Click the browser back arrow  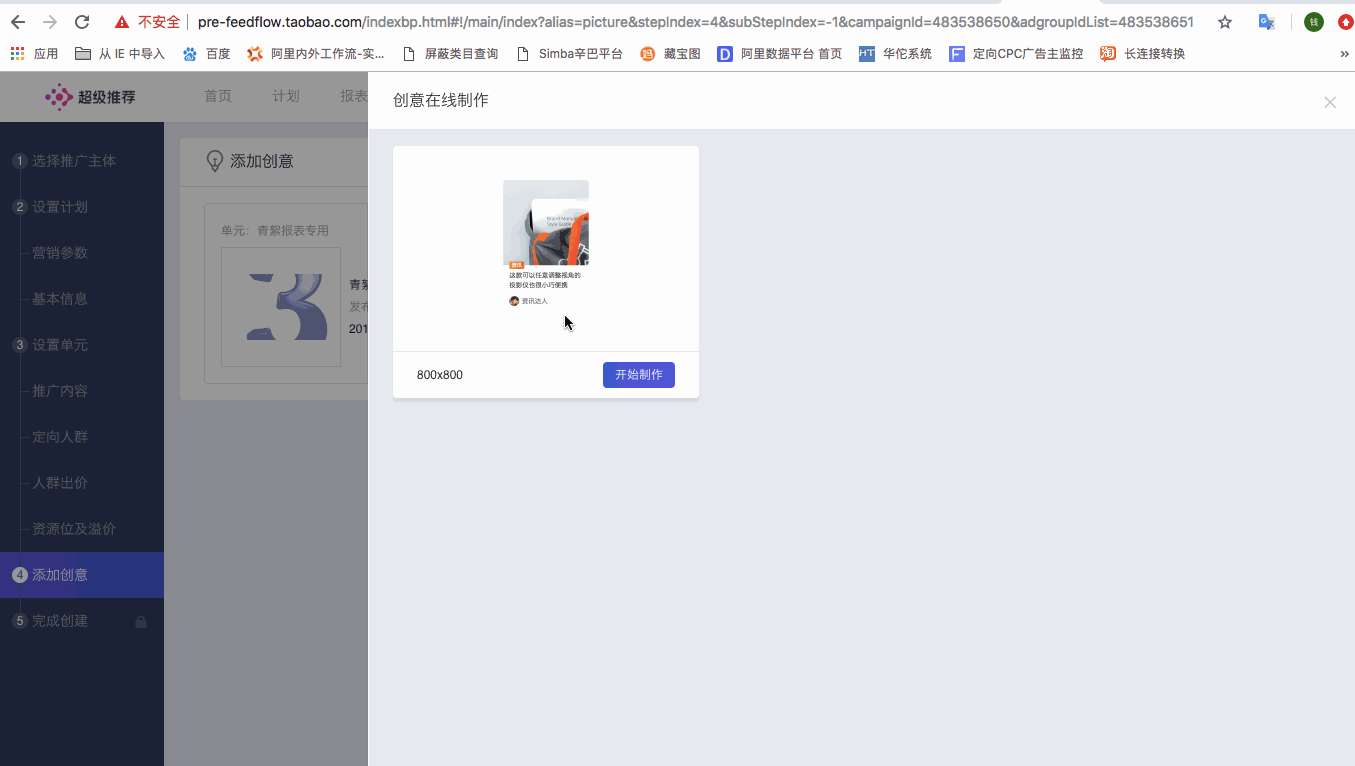click(x=17, y=22)
